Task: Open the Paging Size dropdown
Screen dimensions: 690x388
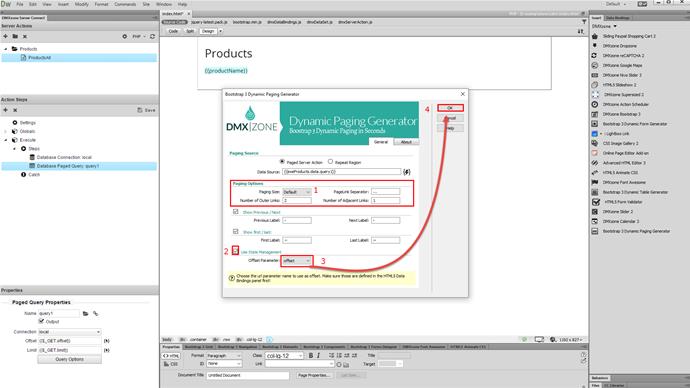Action: tap(297, 192)
